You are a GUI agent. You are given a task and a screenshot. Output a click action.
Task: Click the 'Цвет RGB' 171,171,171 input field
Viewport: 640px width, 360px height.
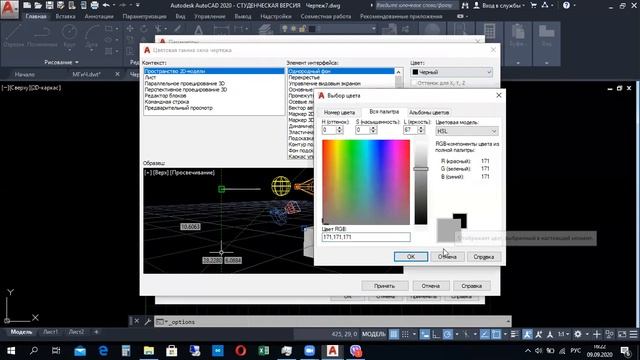[x=366, y=237]
